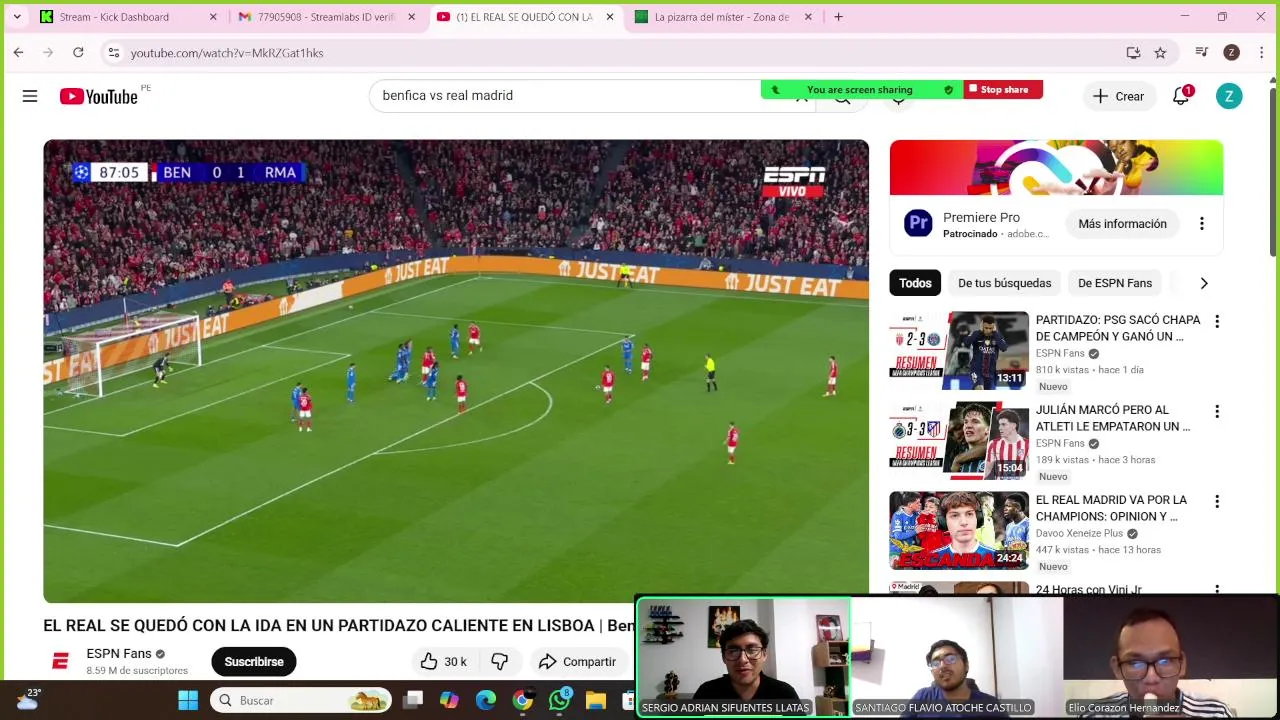The image size is (1280, 720).
Task: Open menu for JULIÁN MARCÓ video
Action: click(x=1217, y=411)
